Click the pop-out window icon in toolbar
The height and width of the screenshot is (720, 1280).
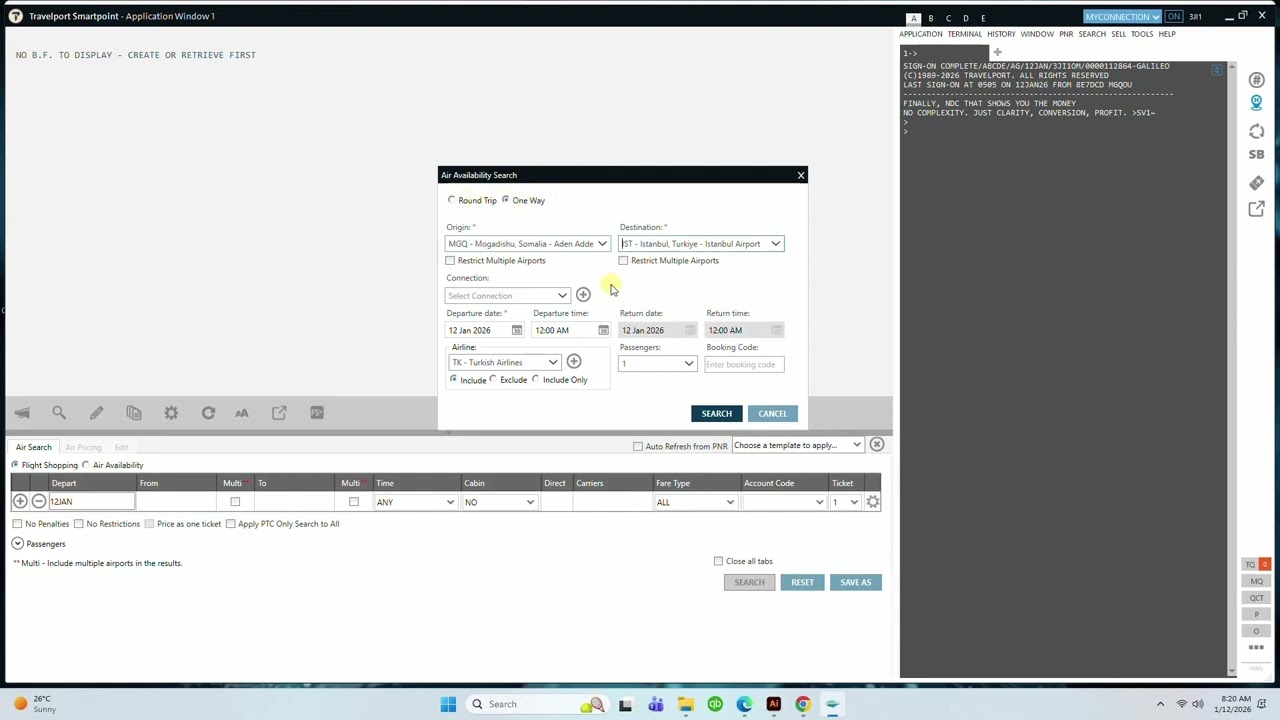point(279,412)
